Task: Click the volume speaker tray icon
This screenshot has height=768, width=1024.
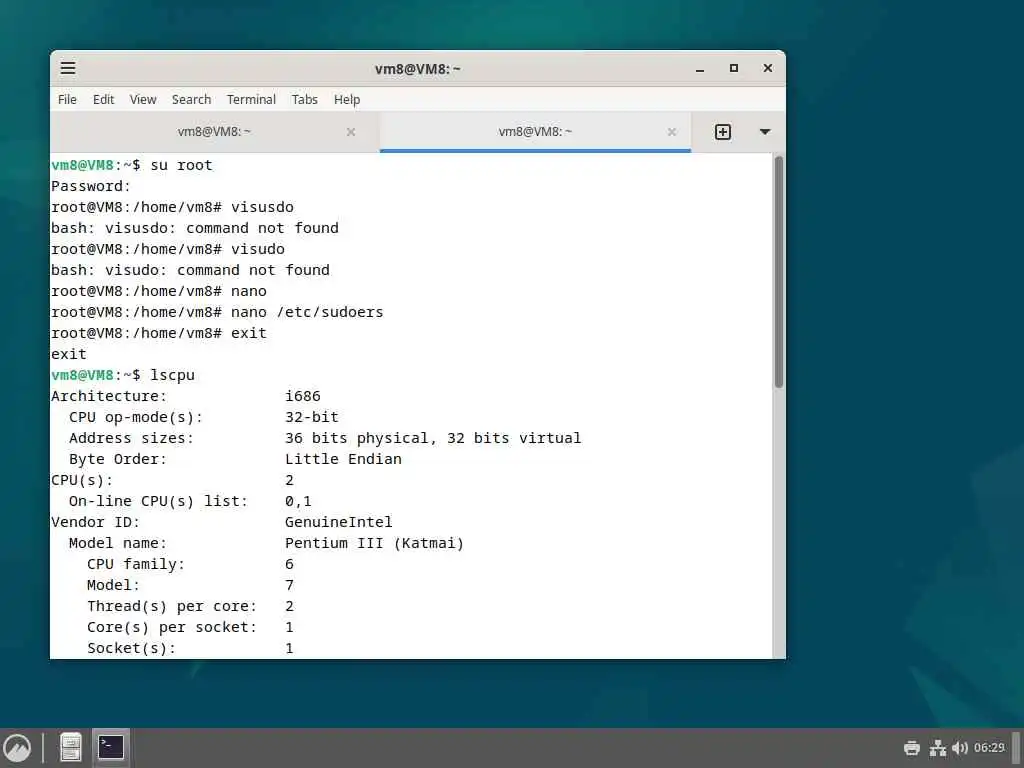Action: (960, 748)
